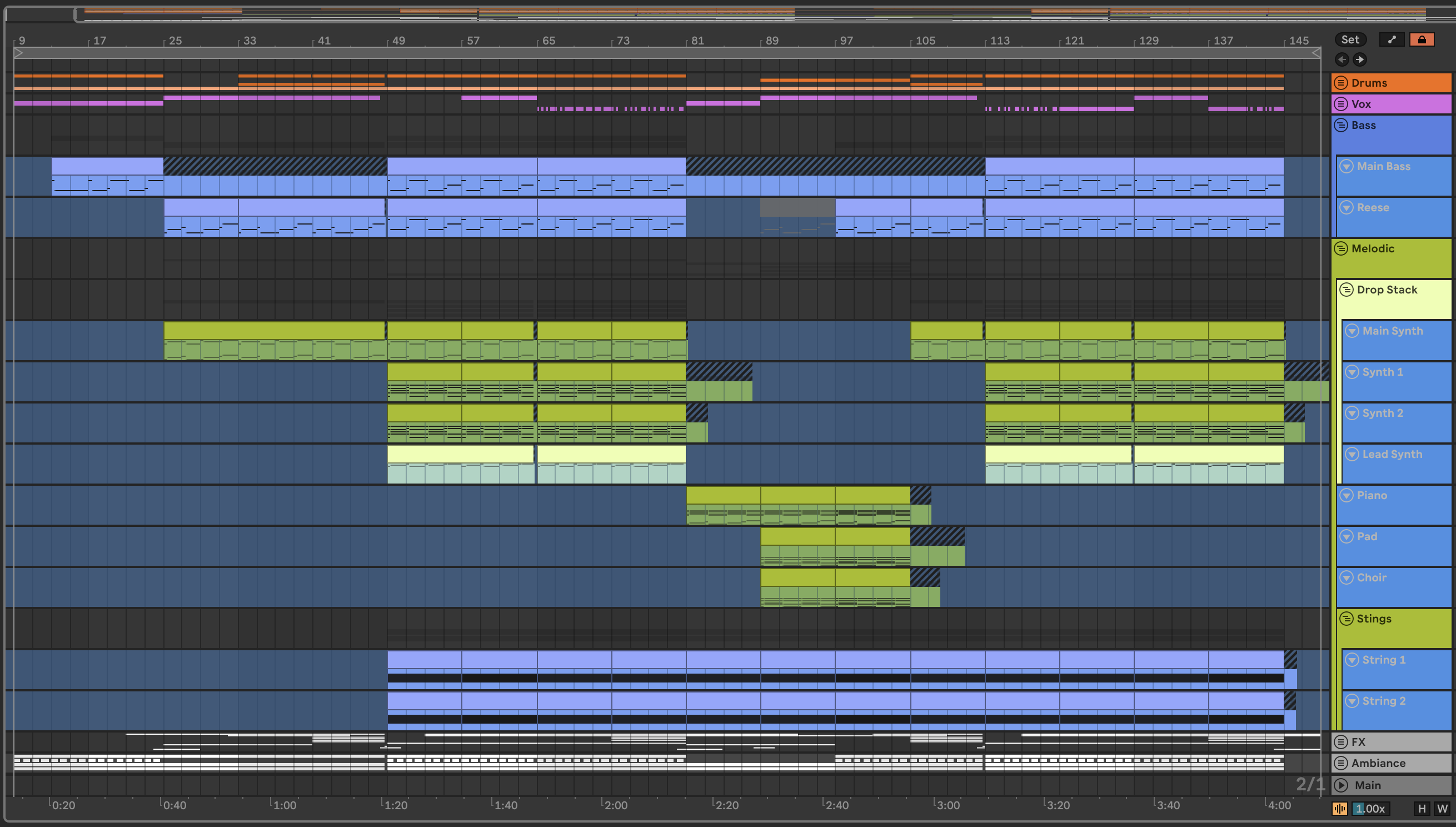Click bar 89 on the beat ruler
The width and height of the screenshot is (1456, 827).
pos(771,41)
